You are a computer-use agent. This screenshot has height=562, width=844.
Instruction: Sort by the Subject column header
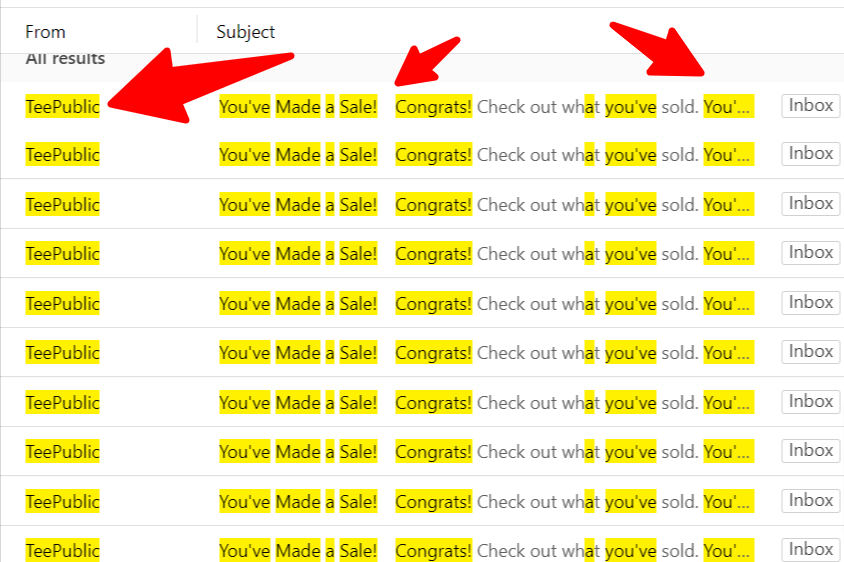click(245, 32)
